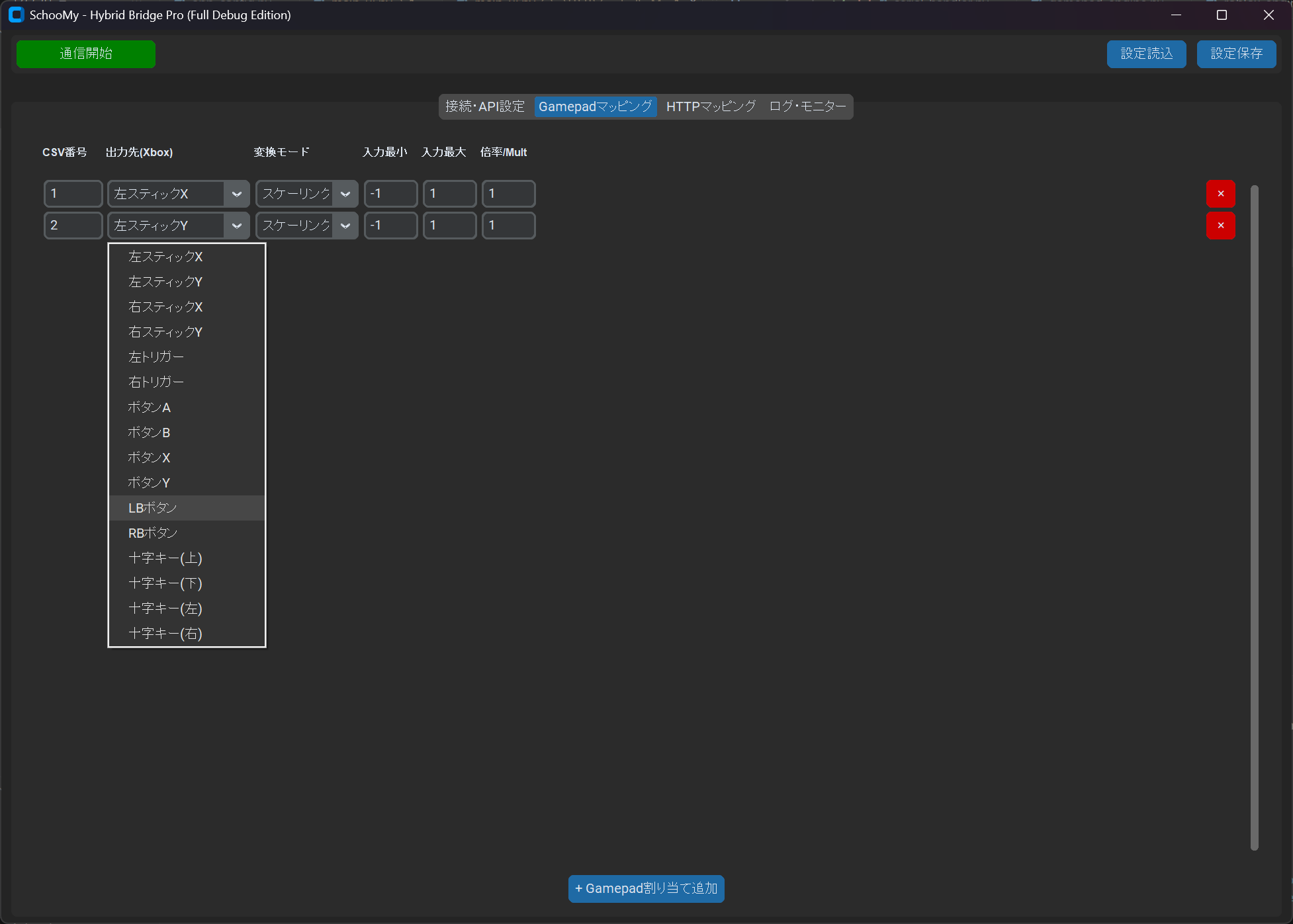Image resolution: width=1293 pixels, height=924 pixels.
Task: Click the 出力先(Xbox) column header
Action: pos(139,152)
